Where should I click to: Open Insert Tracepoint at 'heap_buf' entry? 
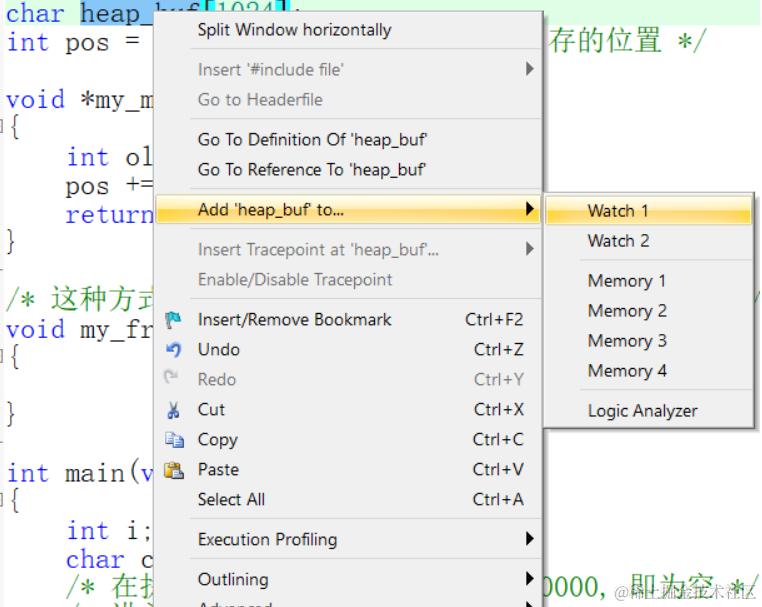(x=348, y=249)
